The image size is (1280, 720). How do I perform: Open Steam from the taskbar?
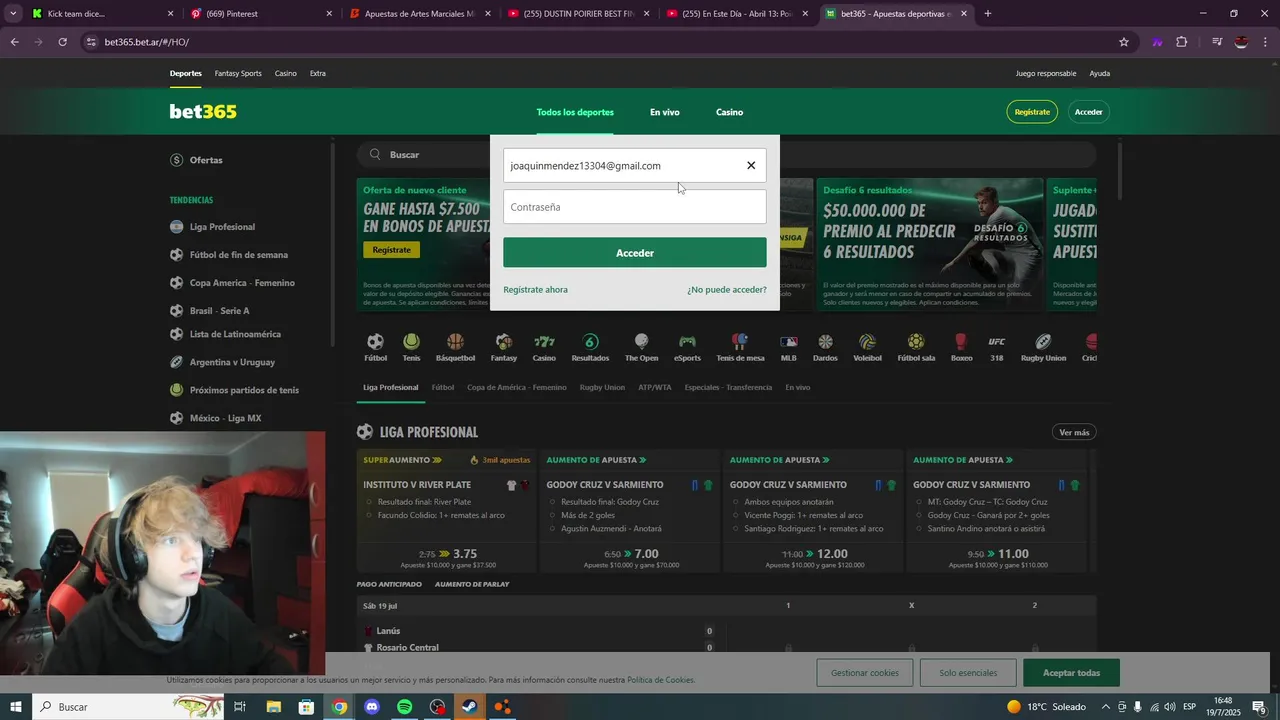(x=469, y=707)
